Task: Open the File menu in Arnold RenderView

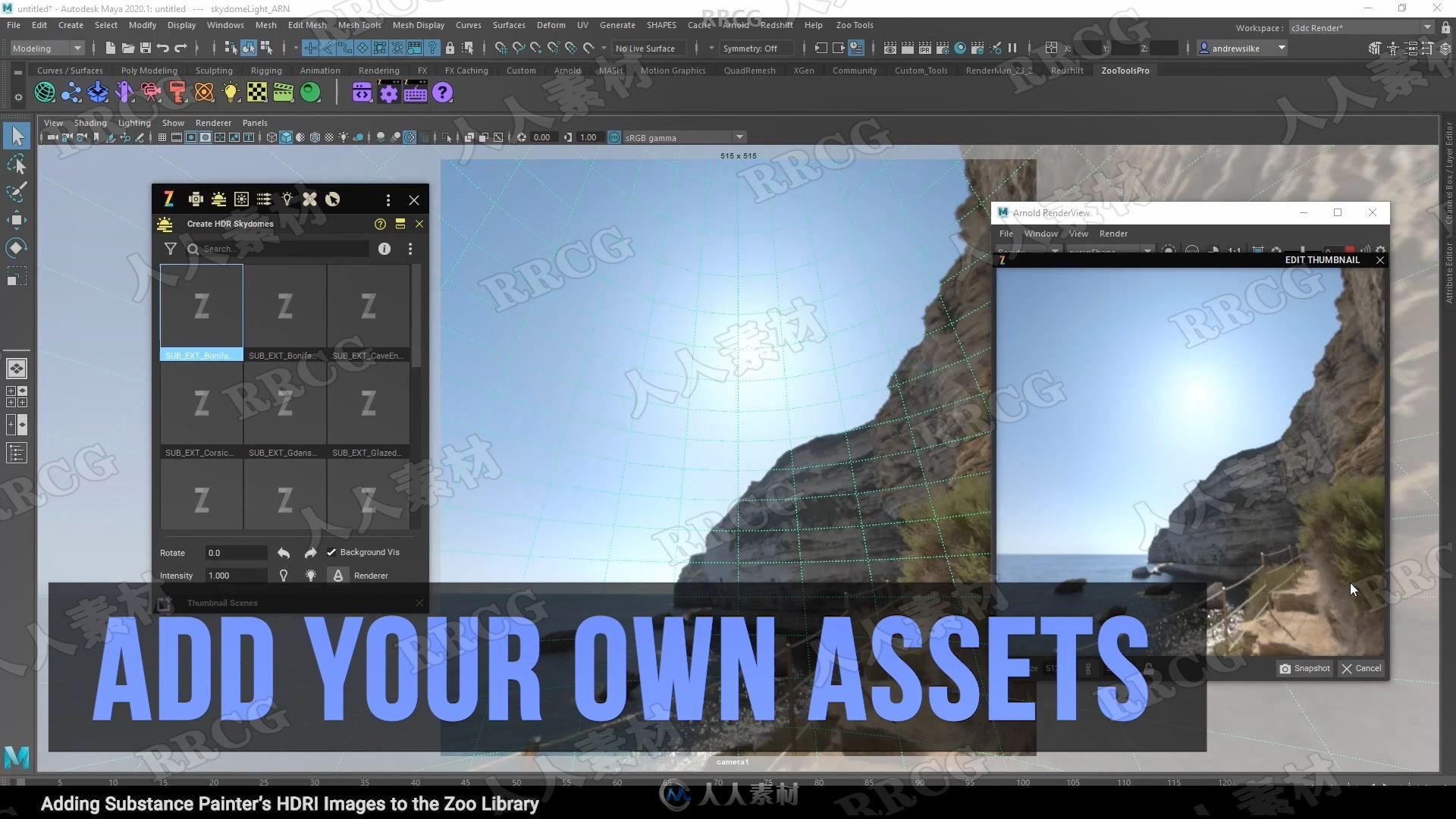Action: (x=1006, y=234)
